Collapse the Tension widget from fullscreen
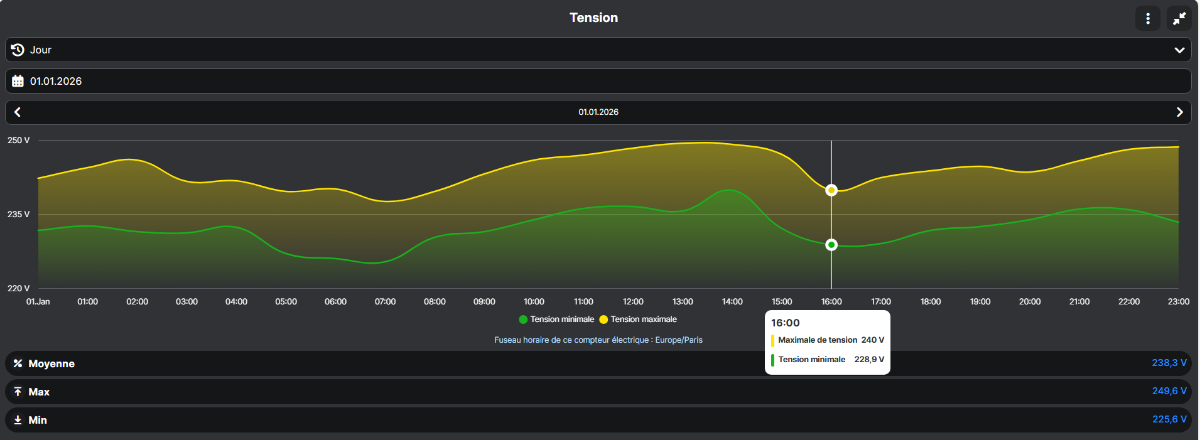This screenshot has height=440, width=1200. click(1179, 18)
